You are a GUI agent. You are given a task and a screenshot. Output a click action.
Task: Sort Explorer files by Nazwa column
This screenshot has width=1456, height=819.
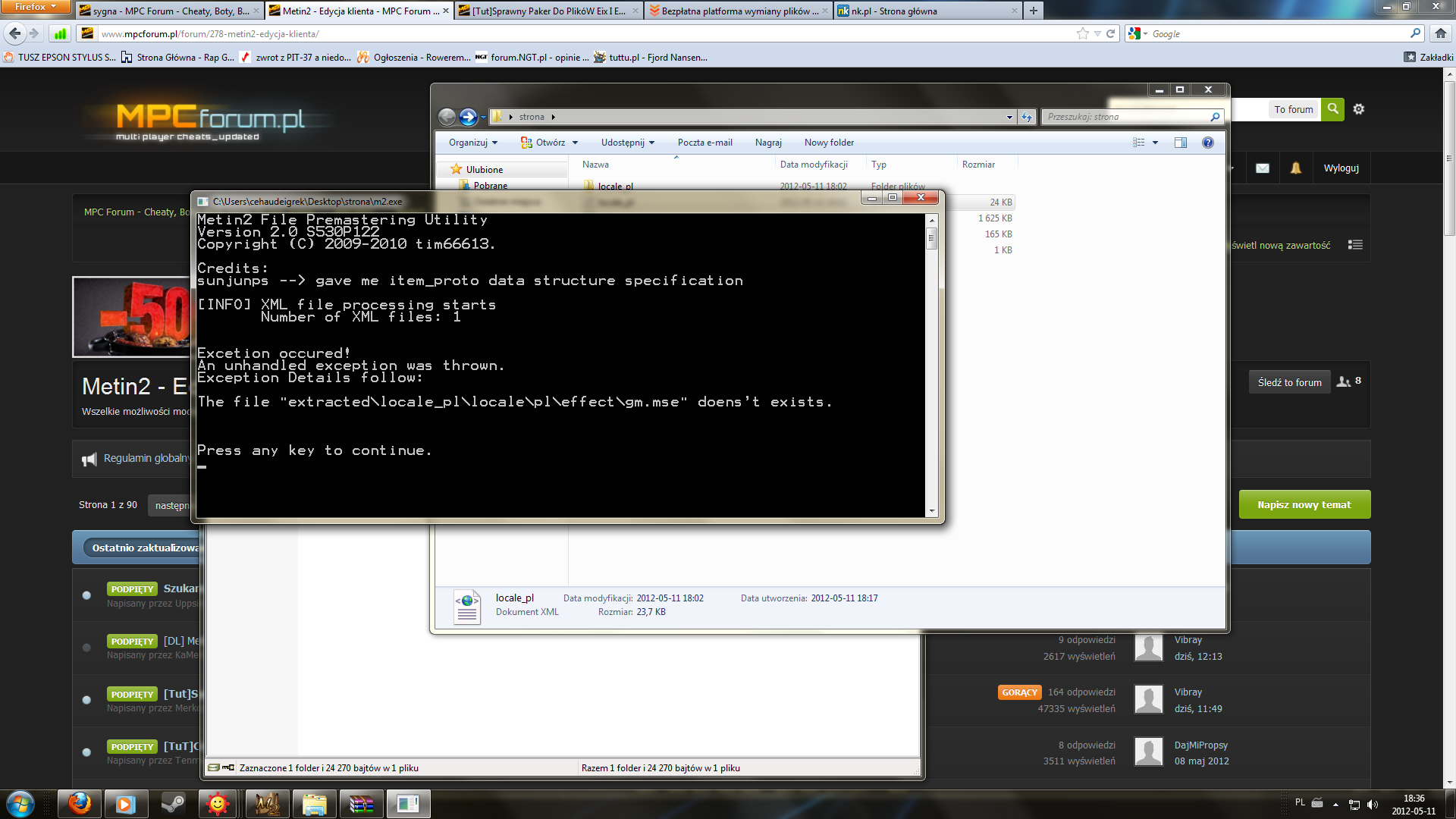pyautogui.click(x=595, y=165)
